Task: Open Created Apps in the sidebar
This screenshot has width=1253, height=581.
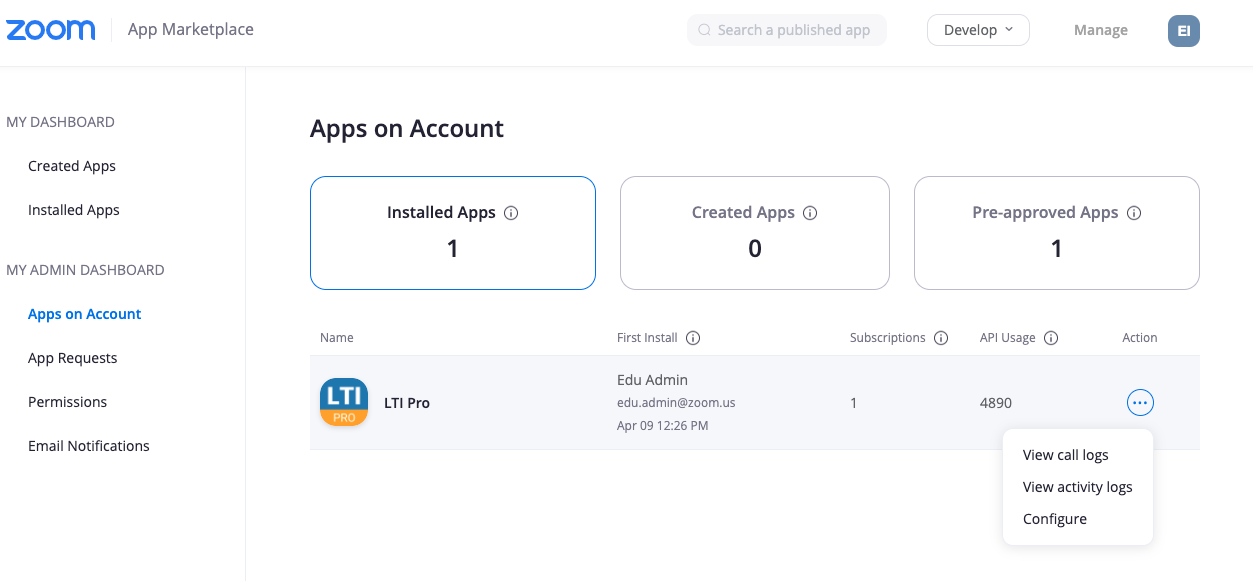Action: 72,166
